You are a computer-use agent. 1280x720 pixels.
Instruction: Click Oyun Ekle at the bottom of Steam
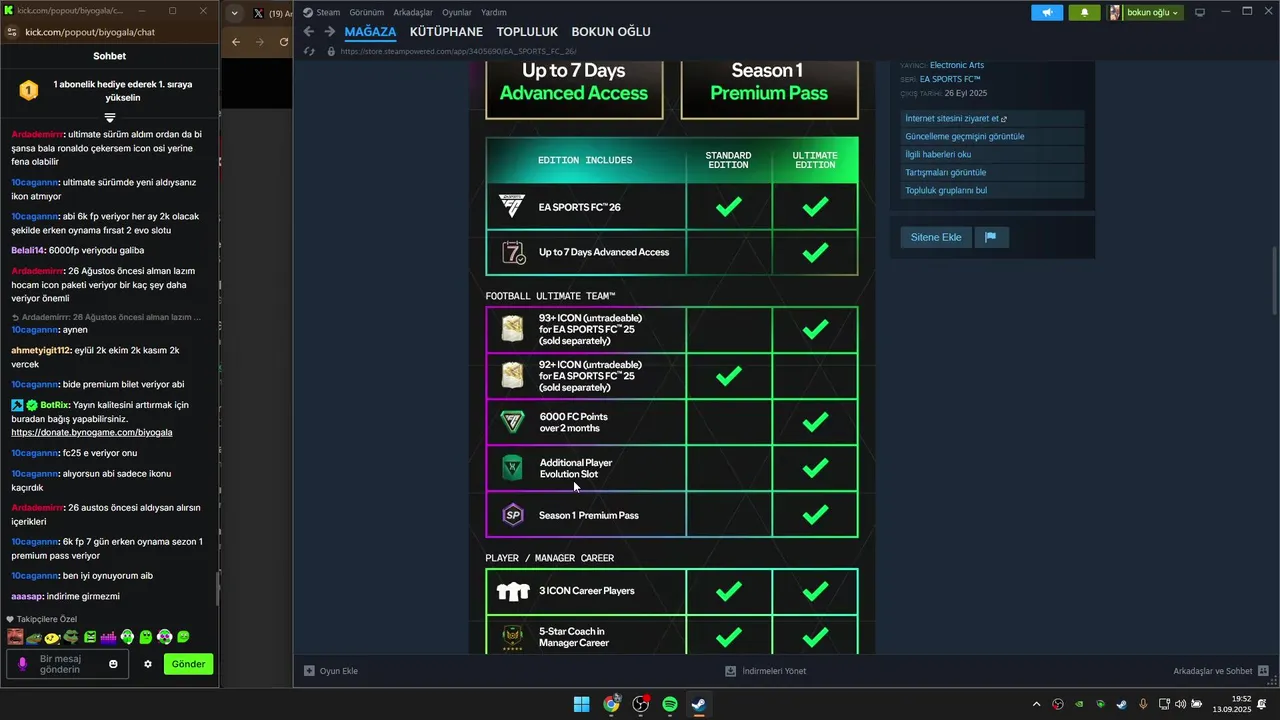point(331,671)
